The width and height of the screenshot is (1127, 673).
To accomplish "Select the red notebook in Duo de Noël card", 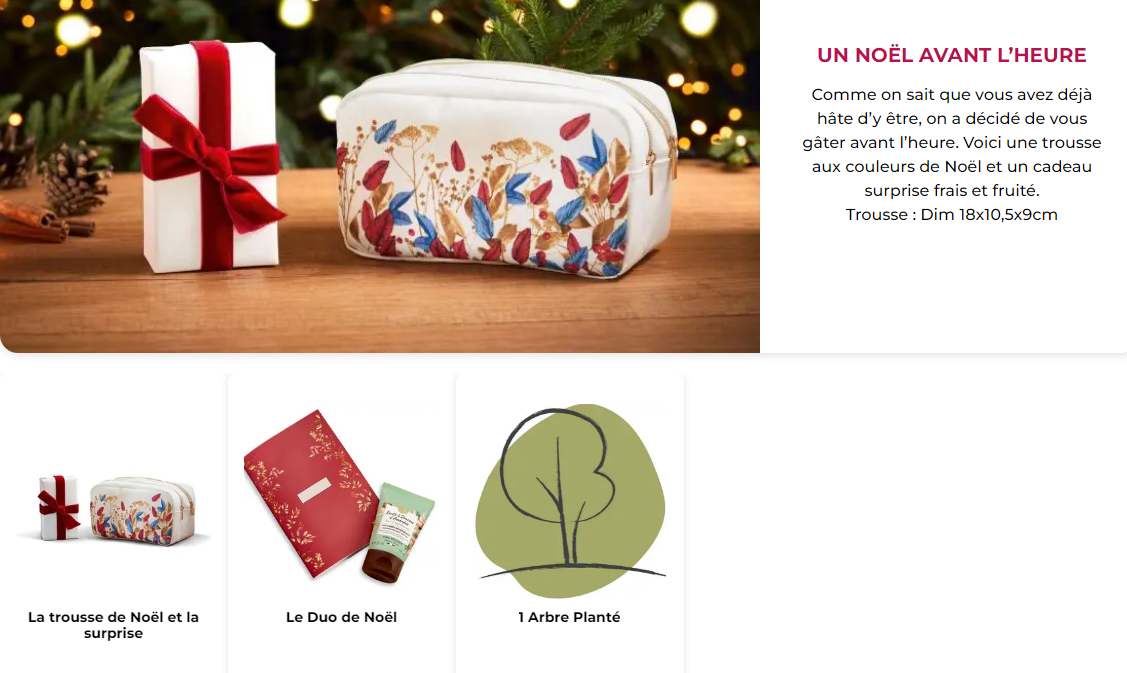I will point(309,492).
